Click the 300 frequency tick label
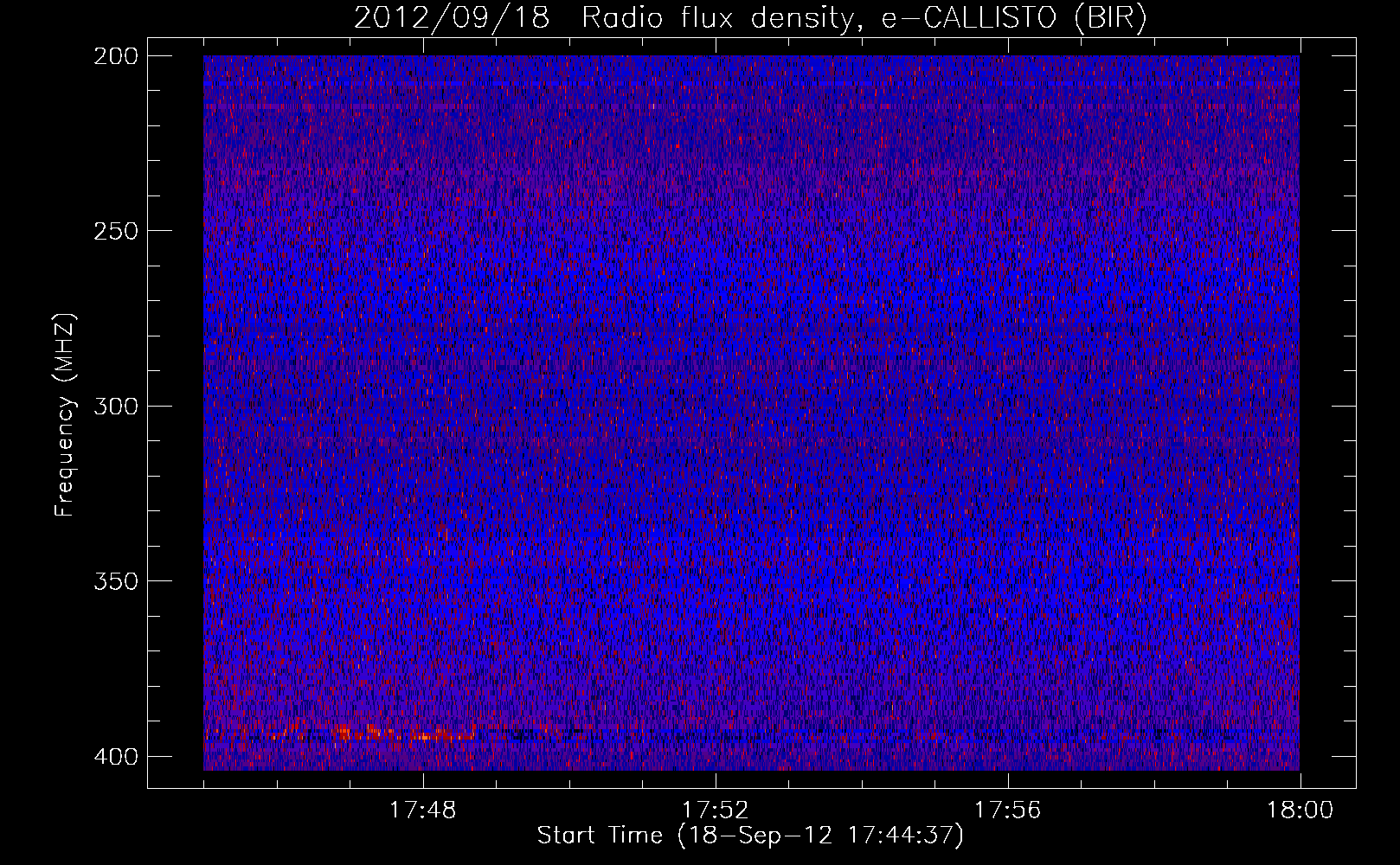 point(114,406)
